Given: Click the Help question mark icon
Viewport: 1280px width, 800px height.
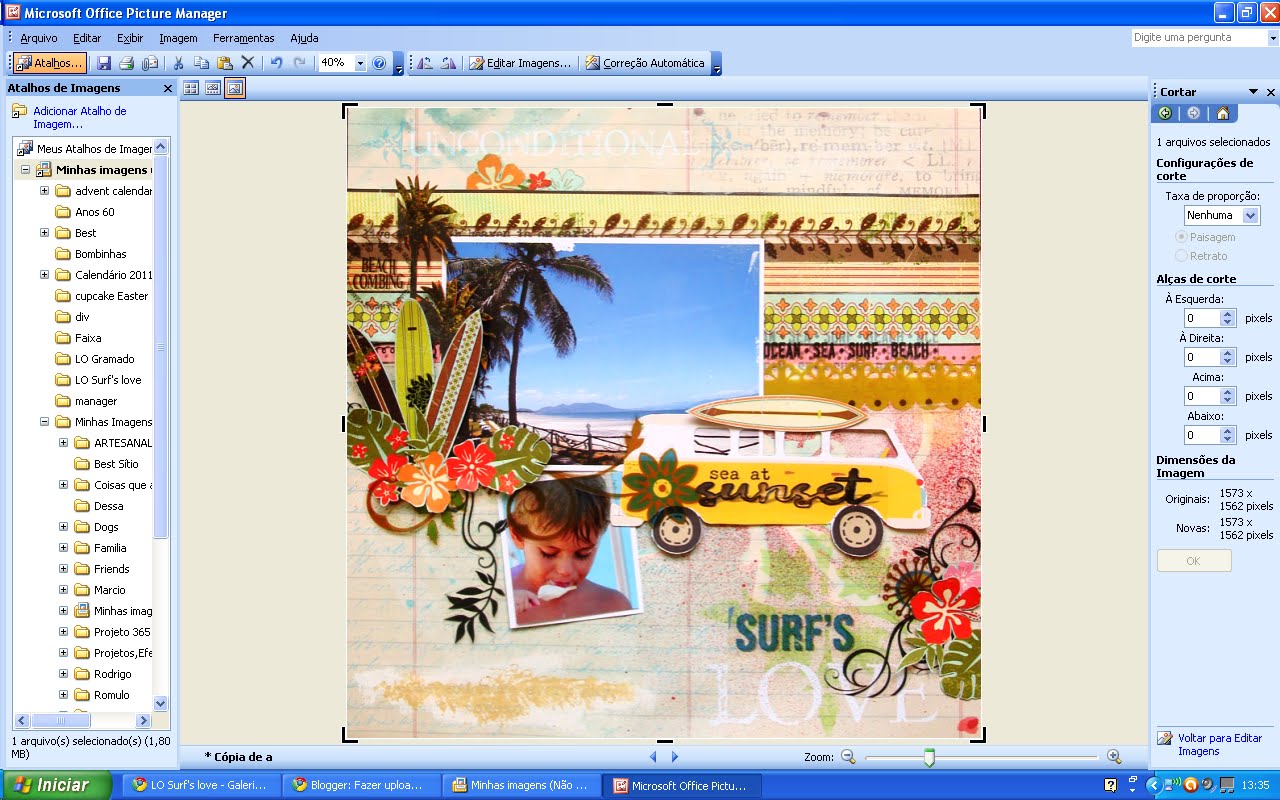Looking at the screenshot, I should point(379,63).
